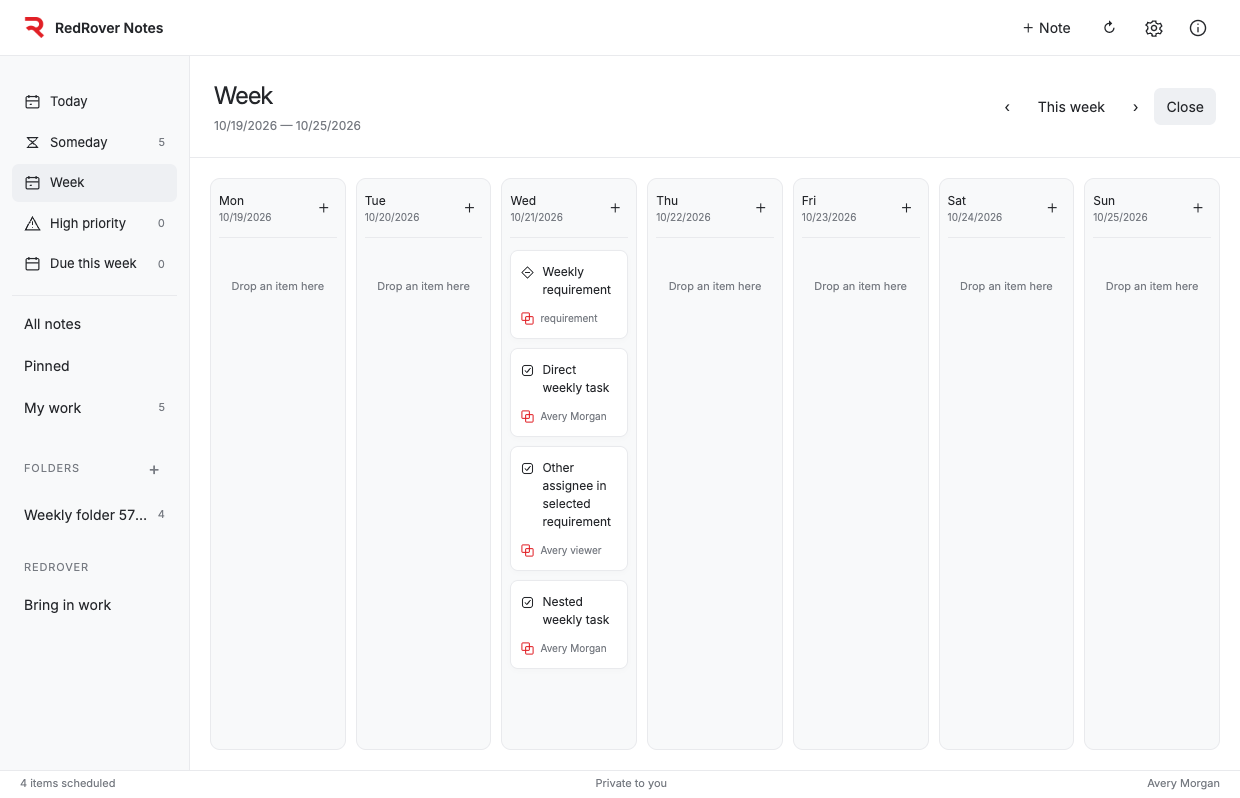This screenshot has height=798, width=1240.
Task: Click red icon beside Avery viewer
Action: click(527, 550)
